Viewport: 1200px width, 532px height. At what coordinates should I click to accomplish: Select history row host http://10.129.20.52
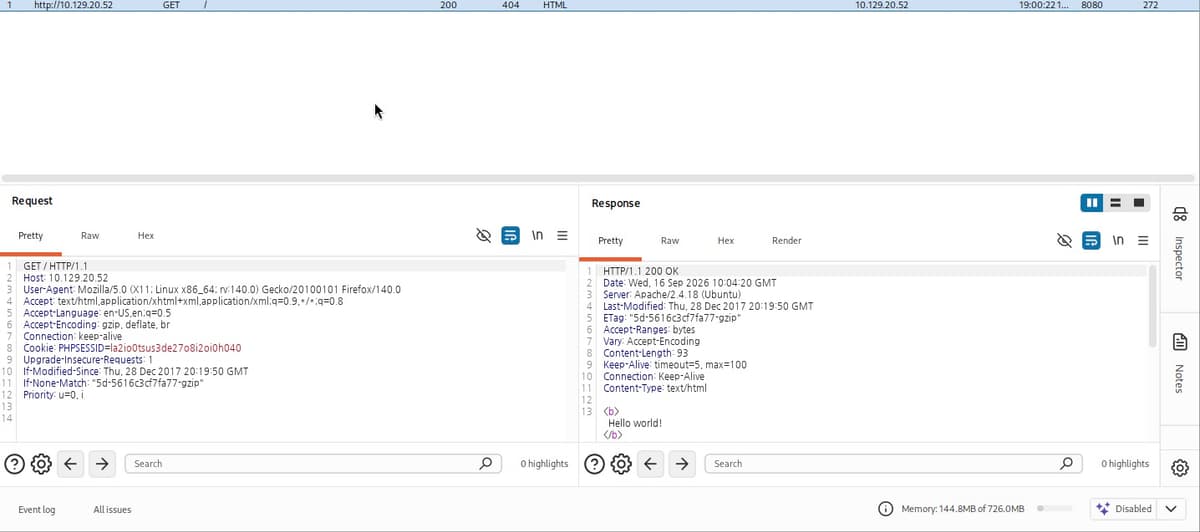(73, 5)
